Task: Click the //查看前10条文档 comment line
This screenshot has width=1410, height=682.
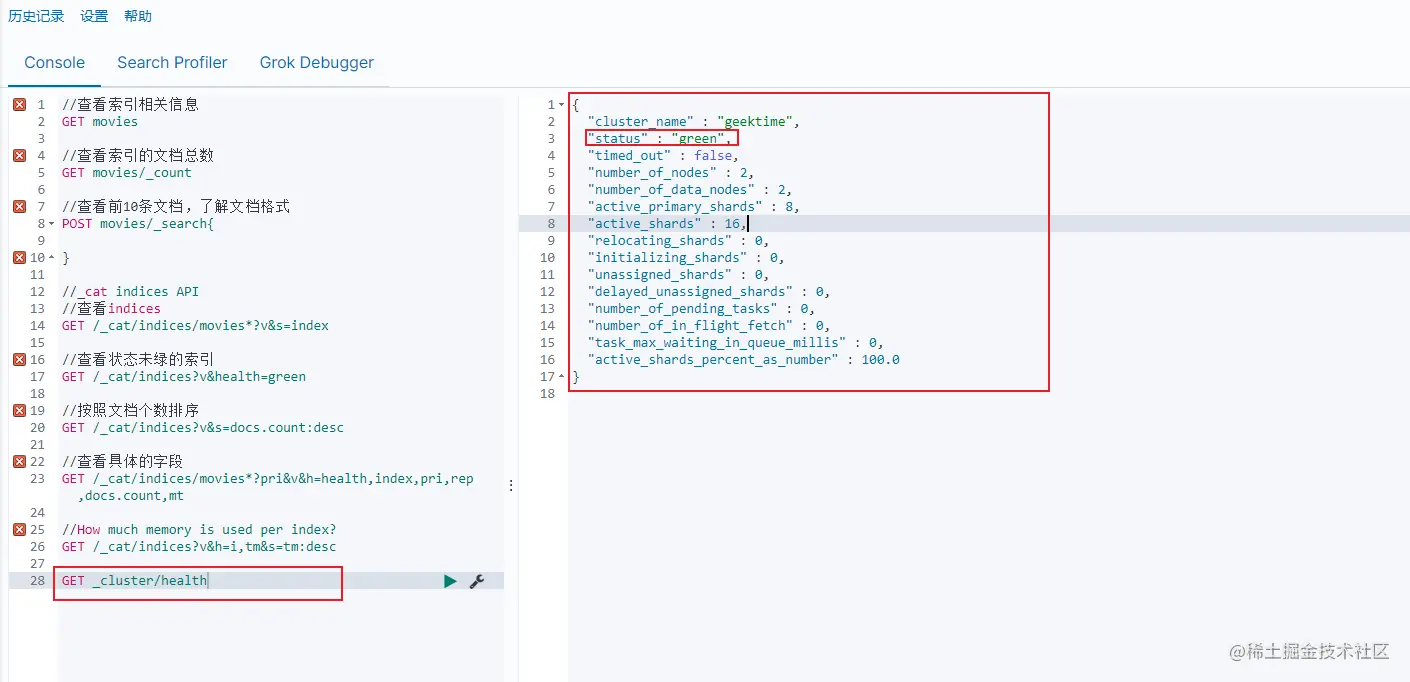Action: 176,207
